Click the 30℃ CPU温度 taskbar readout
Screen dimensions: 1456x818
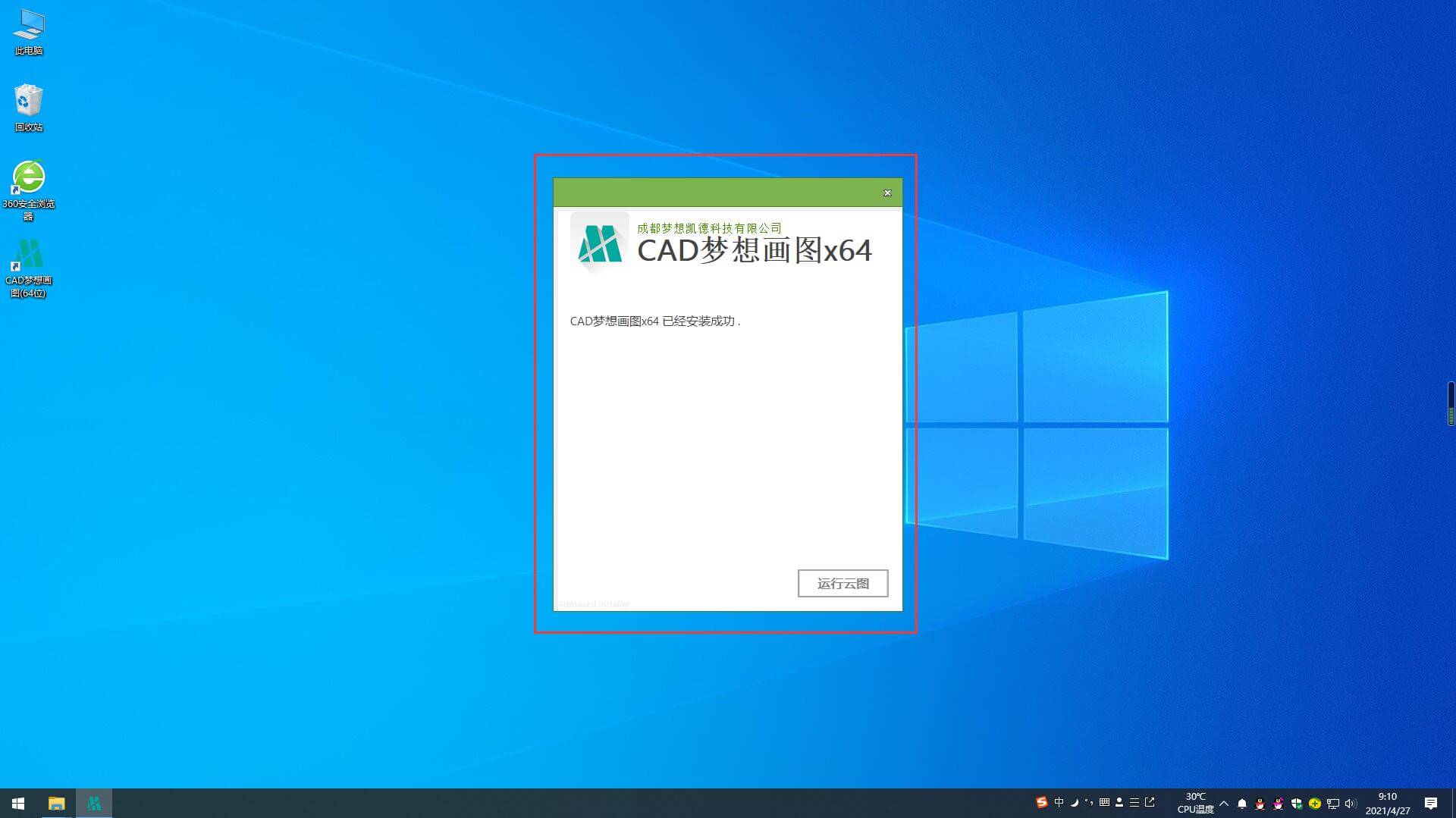(x=1195, y=803)
